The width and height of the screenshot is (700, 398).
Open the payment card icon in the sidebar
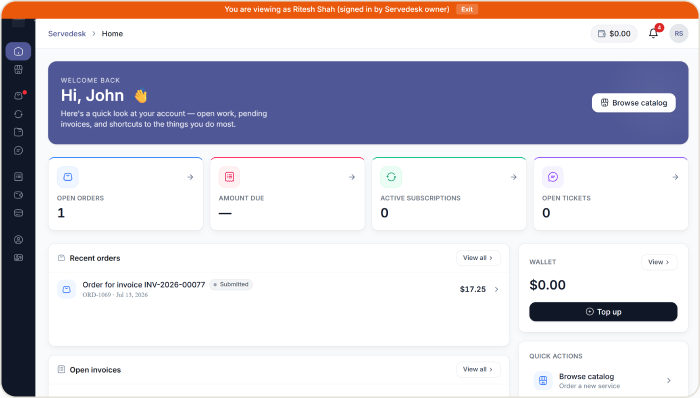click(x=18, y=213)
